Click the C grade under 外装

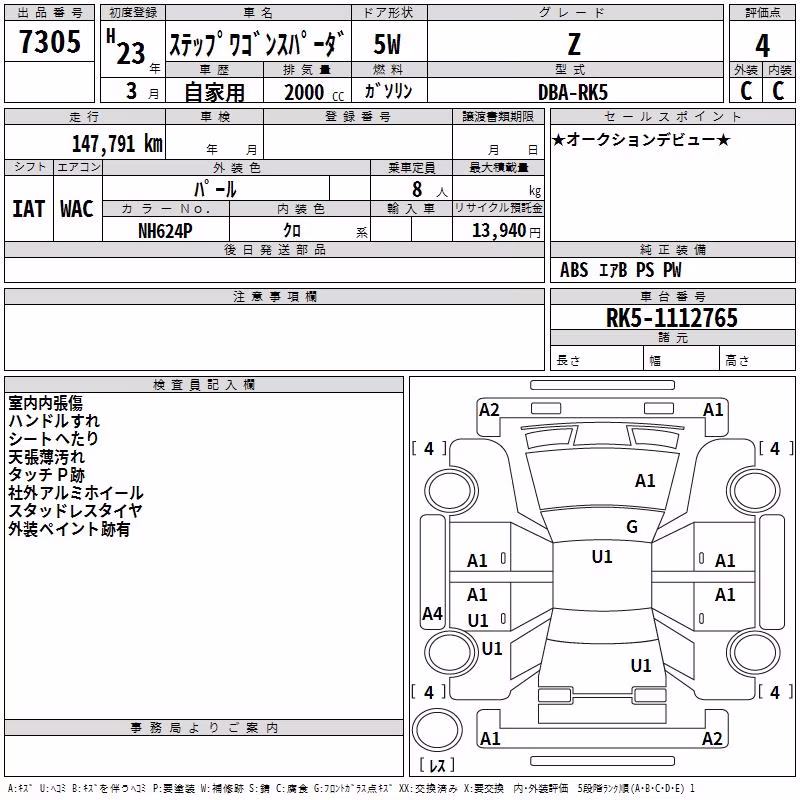point(746,90)
